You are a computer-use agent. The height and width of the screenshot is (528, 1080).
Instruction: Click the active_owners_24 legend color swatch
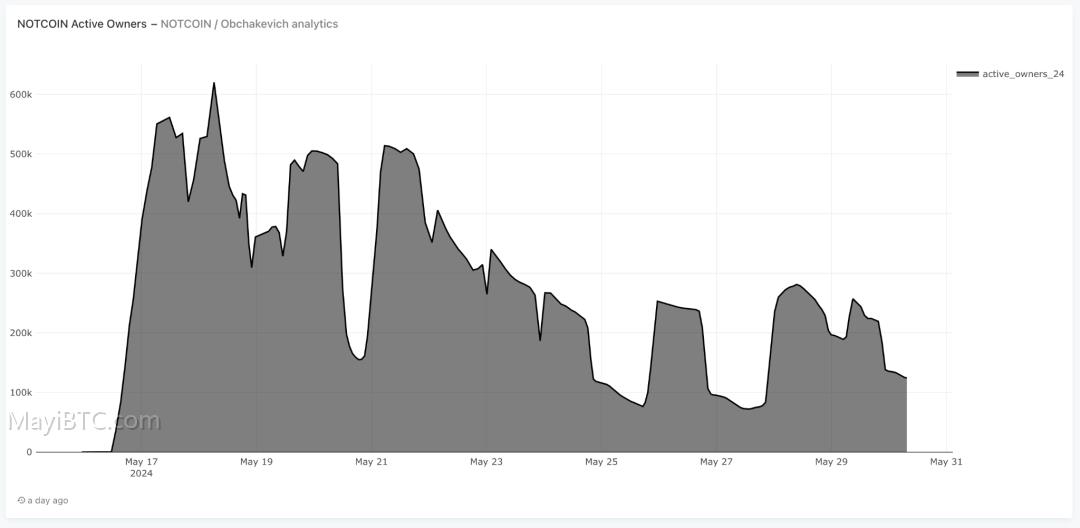coord(967,74)
